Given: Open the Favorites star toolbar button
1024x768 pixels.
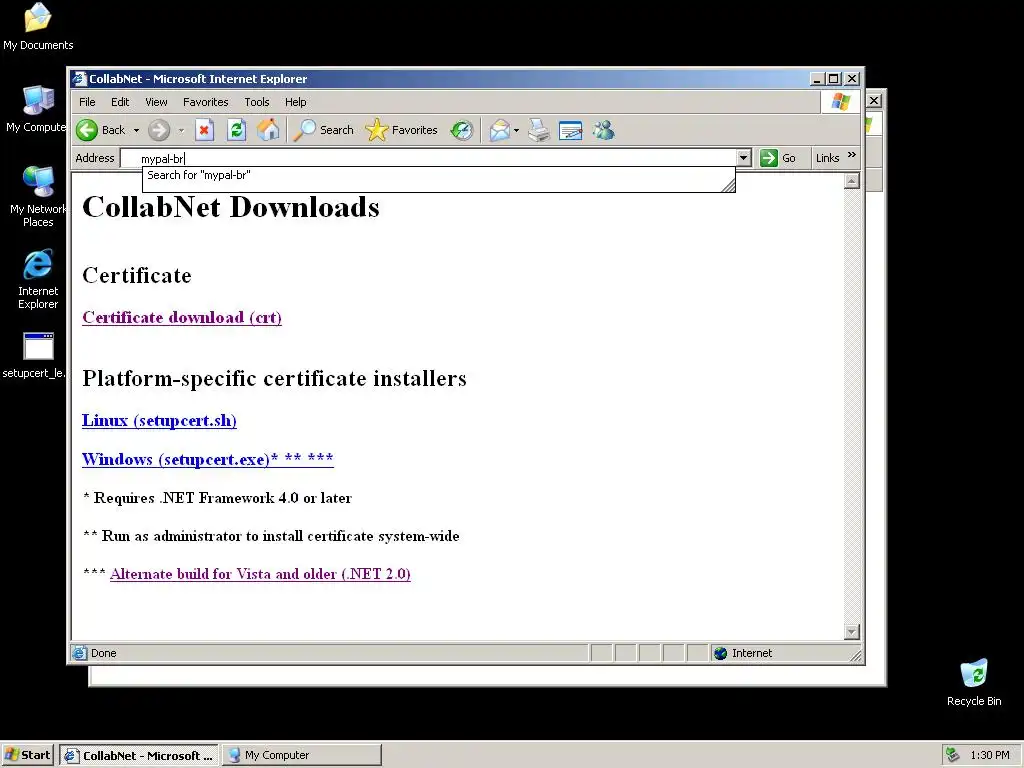Looking at the screenshot, I should coord(401,130).
